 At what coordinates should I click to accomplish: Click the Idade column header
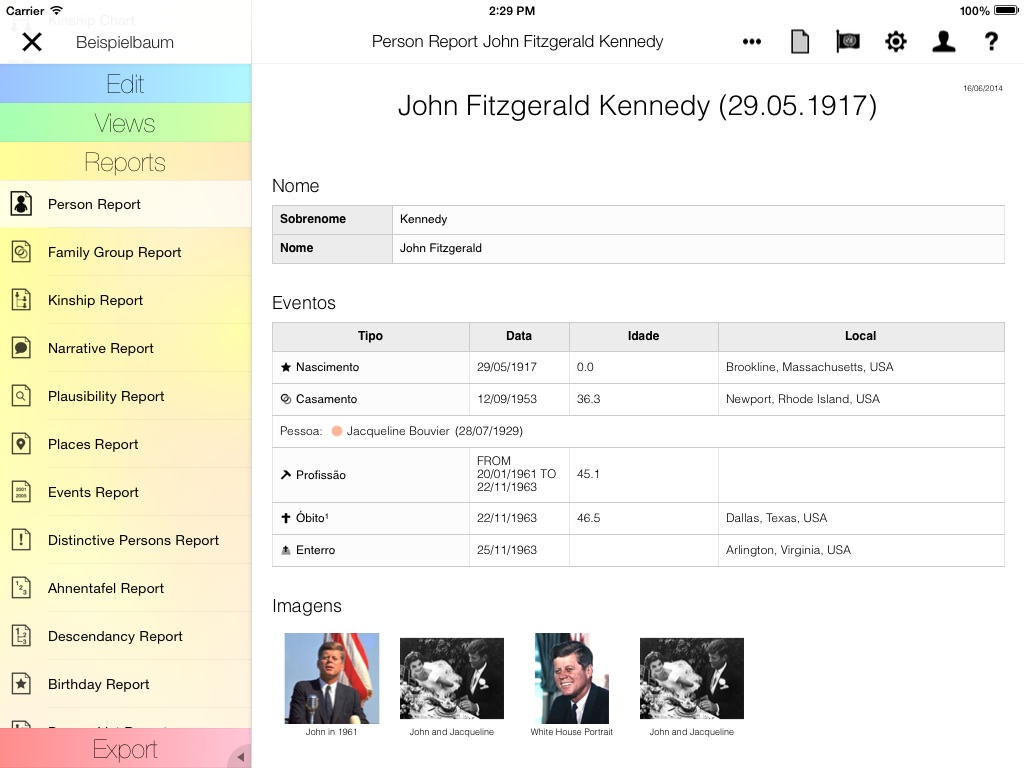pos(643,336)
